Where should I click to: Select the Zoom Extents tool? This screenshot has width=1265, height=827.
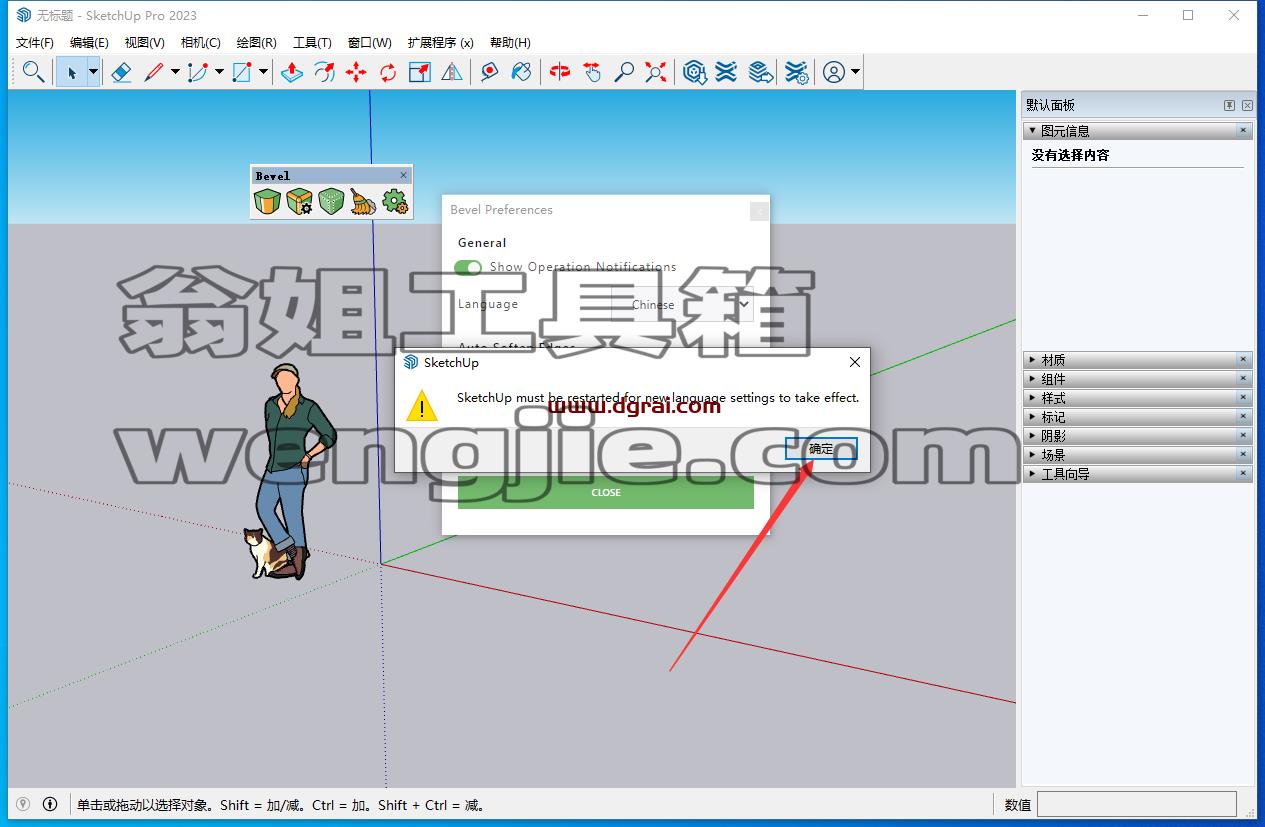coord(656,72)
